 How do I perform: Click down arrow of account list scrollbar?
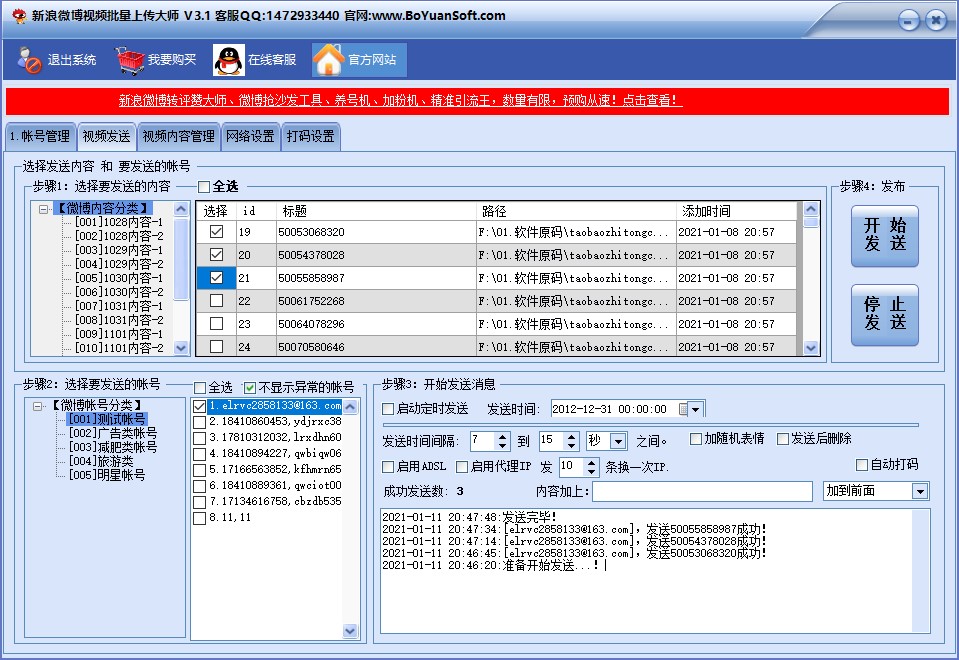pyautogui.click(x=350, y=631)
